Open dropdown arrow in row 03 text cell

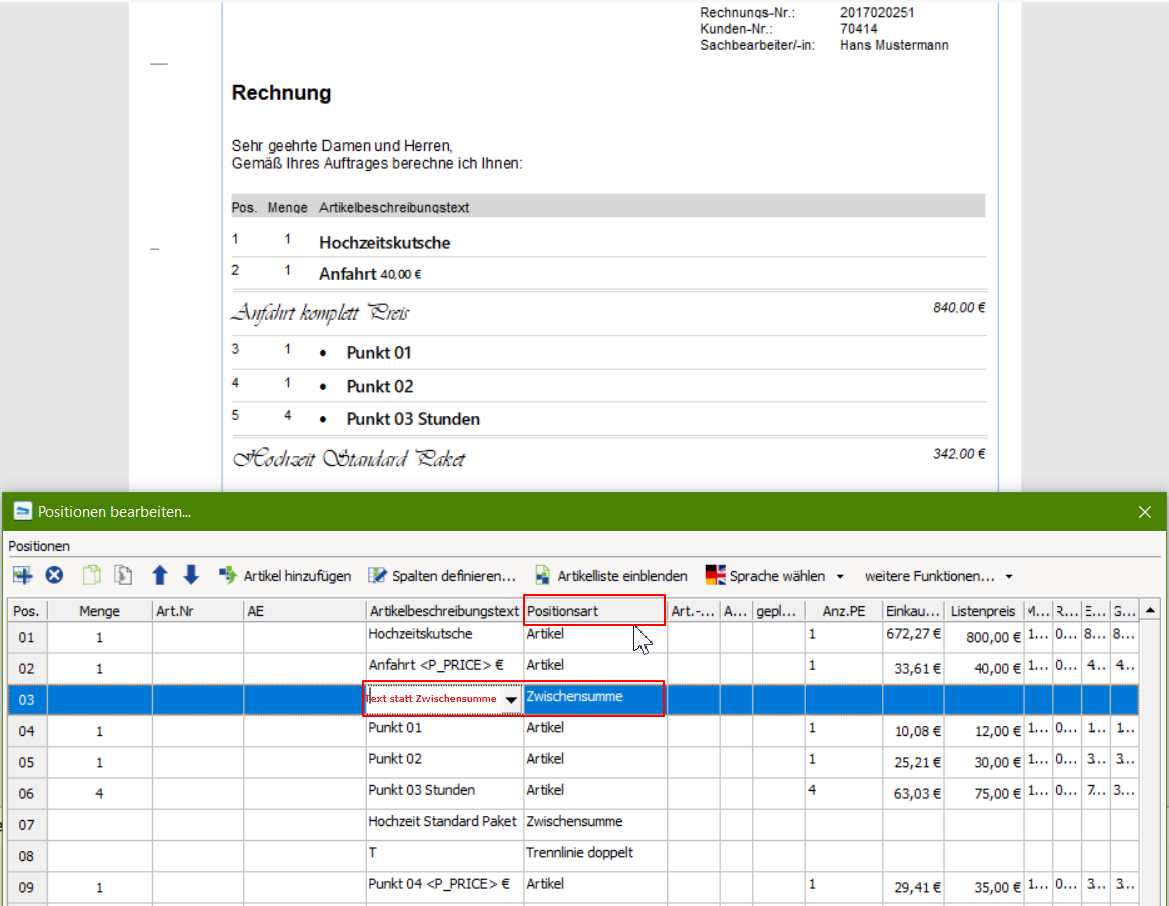pyautogui.click(x=511, y=699)
